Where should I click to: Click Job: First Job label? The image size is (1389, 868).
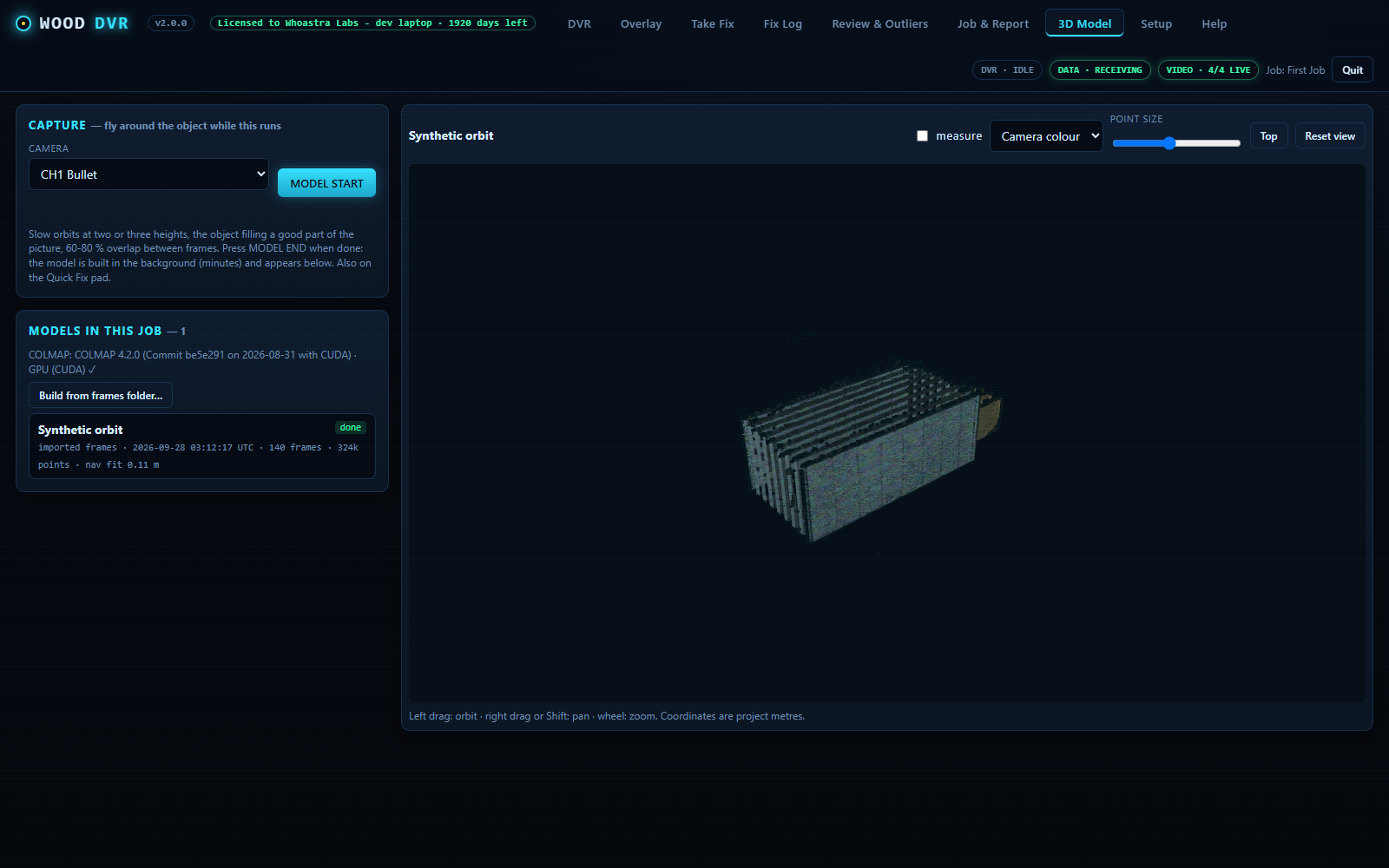[x=1294, y=70]
